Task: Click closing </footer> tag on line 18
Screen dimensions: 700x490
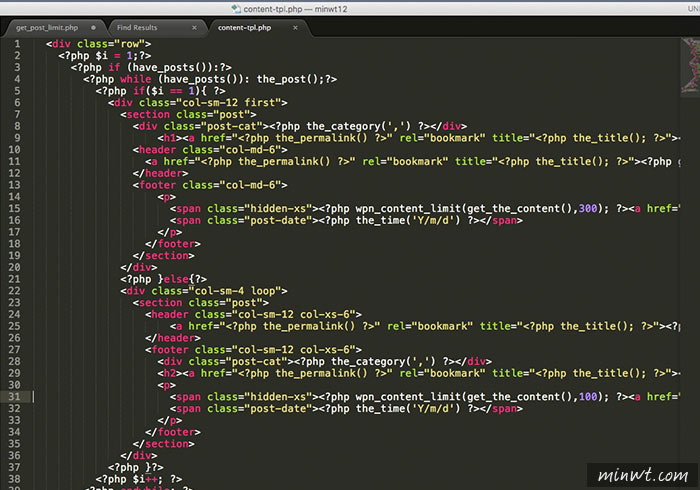Action: point(173,244)
